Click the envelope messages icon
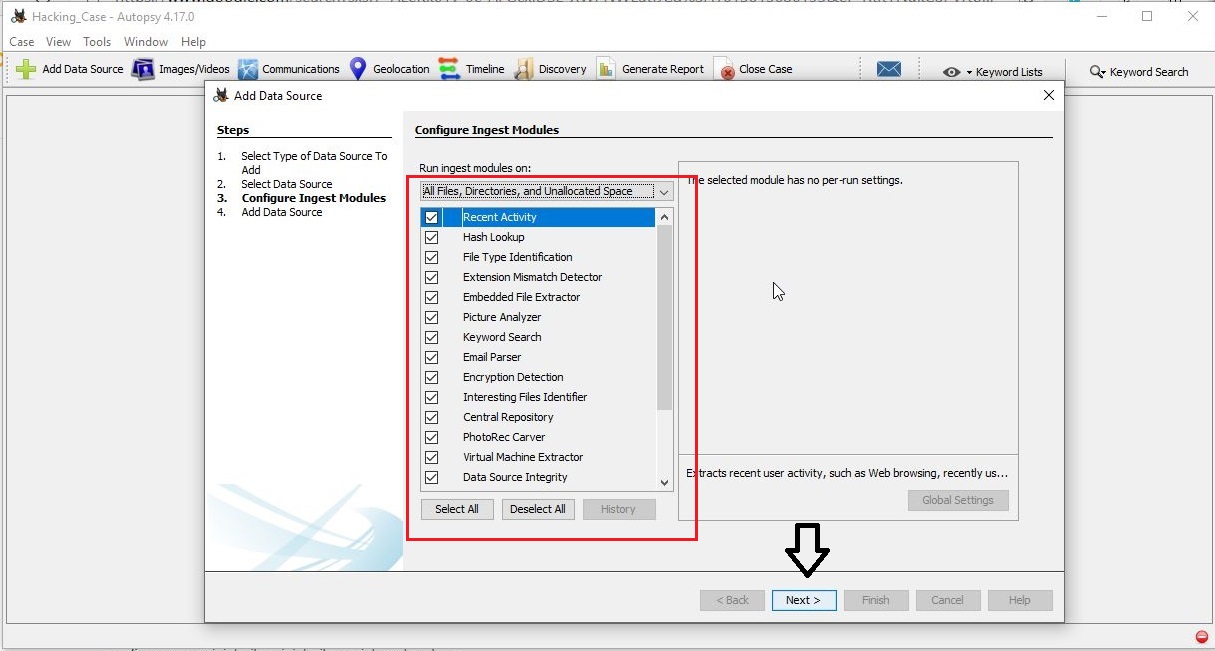 tap(889, 69)
